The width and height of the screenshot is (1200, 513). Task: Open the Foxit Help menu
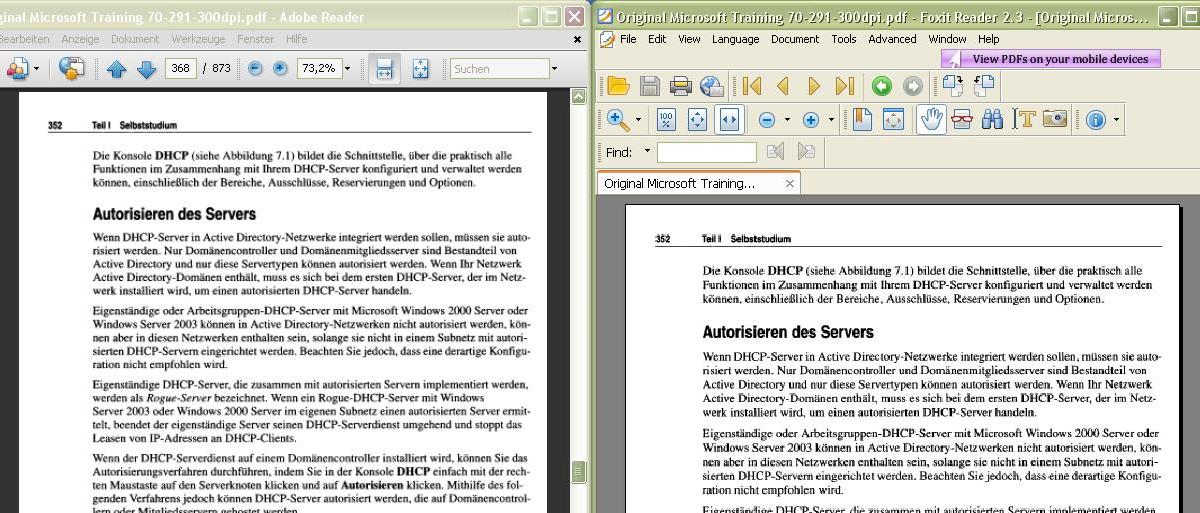coord(988,39)
